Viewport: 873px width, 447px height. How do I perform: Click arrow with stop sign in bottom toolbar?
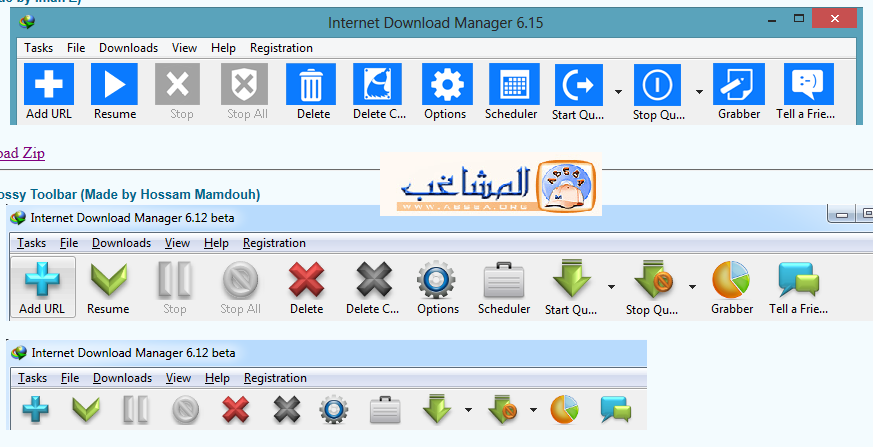(x=502, y=409)
